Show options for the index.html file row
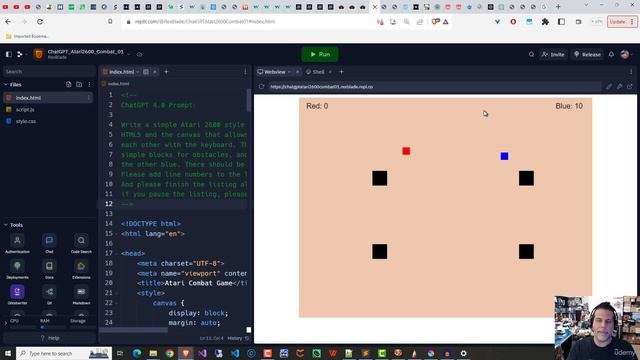Screen dimensions: 640x360 pos(89,98)
